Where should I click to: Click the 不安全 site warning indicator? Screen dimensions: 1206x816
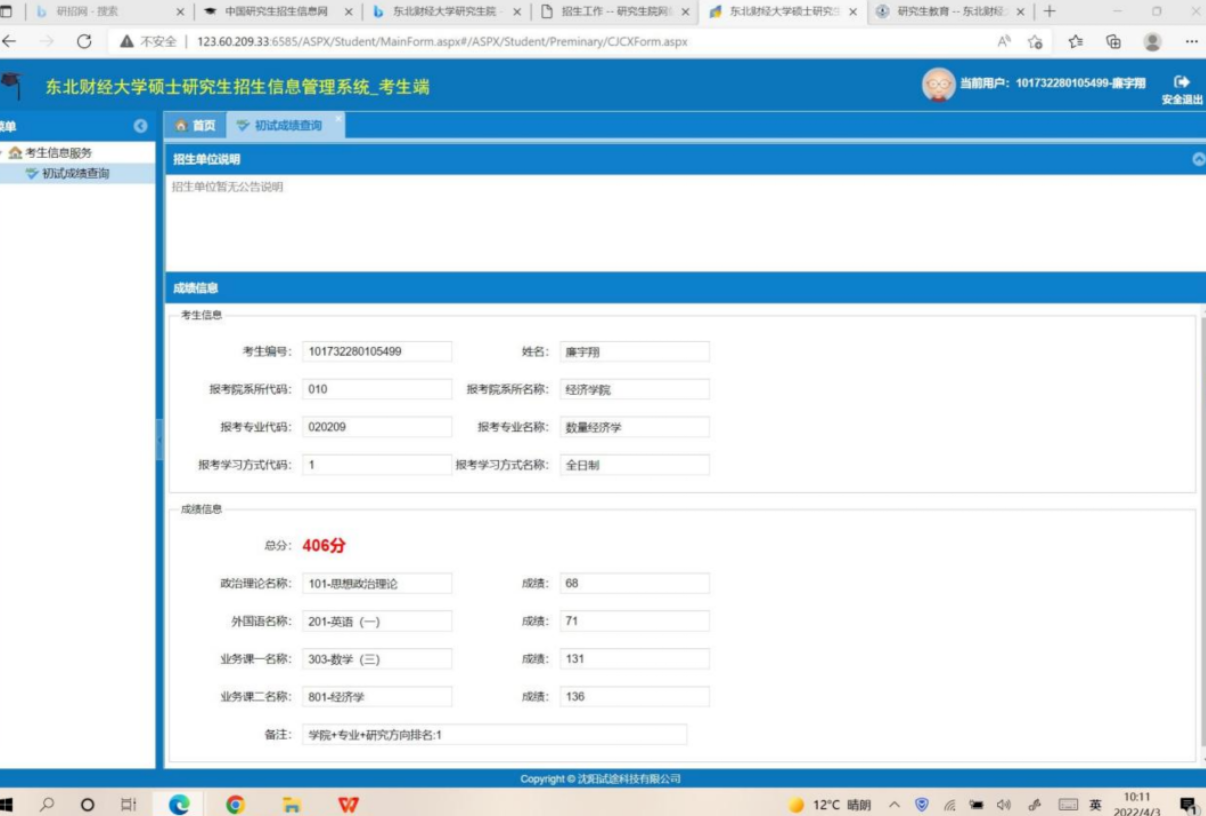tap(148, 42)
